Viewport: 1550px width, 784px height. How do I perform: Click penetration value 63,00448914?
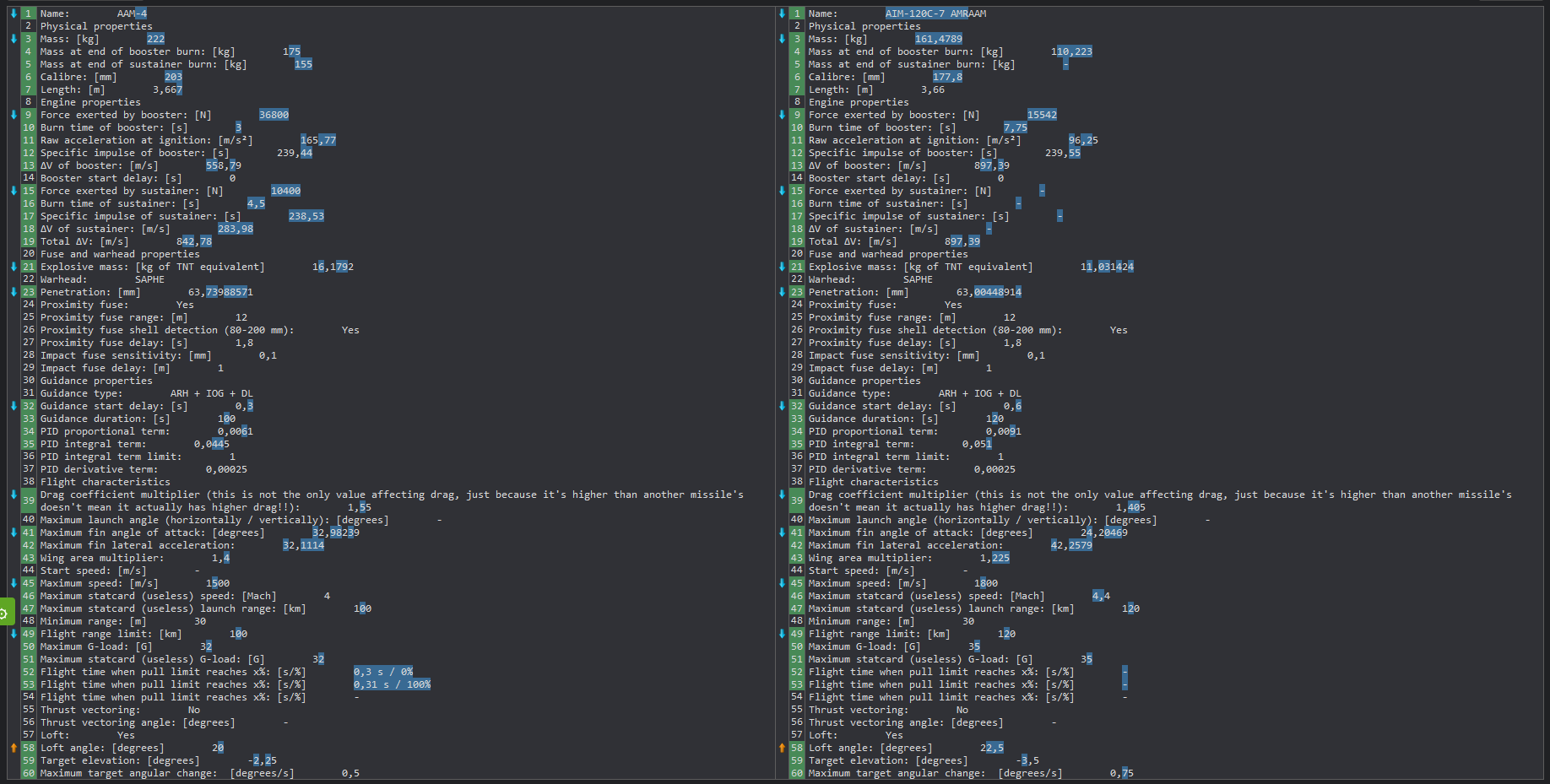[x=989, y=292]
